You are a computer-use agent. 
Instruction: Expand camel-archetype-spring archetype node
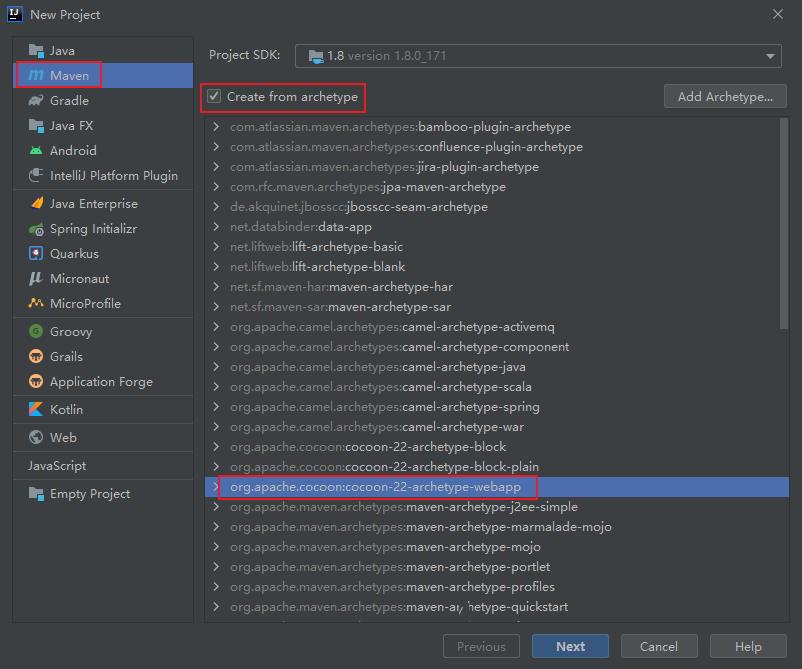tap(216, 407)
